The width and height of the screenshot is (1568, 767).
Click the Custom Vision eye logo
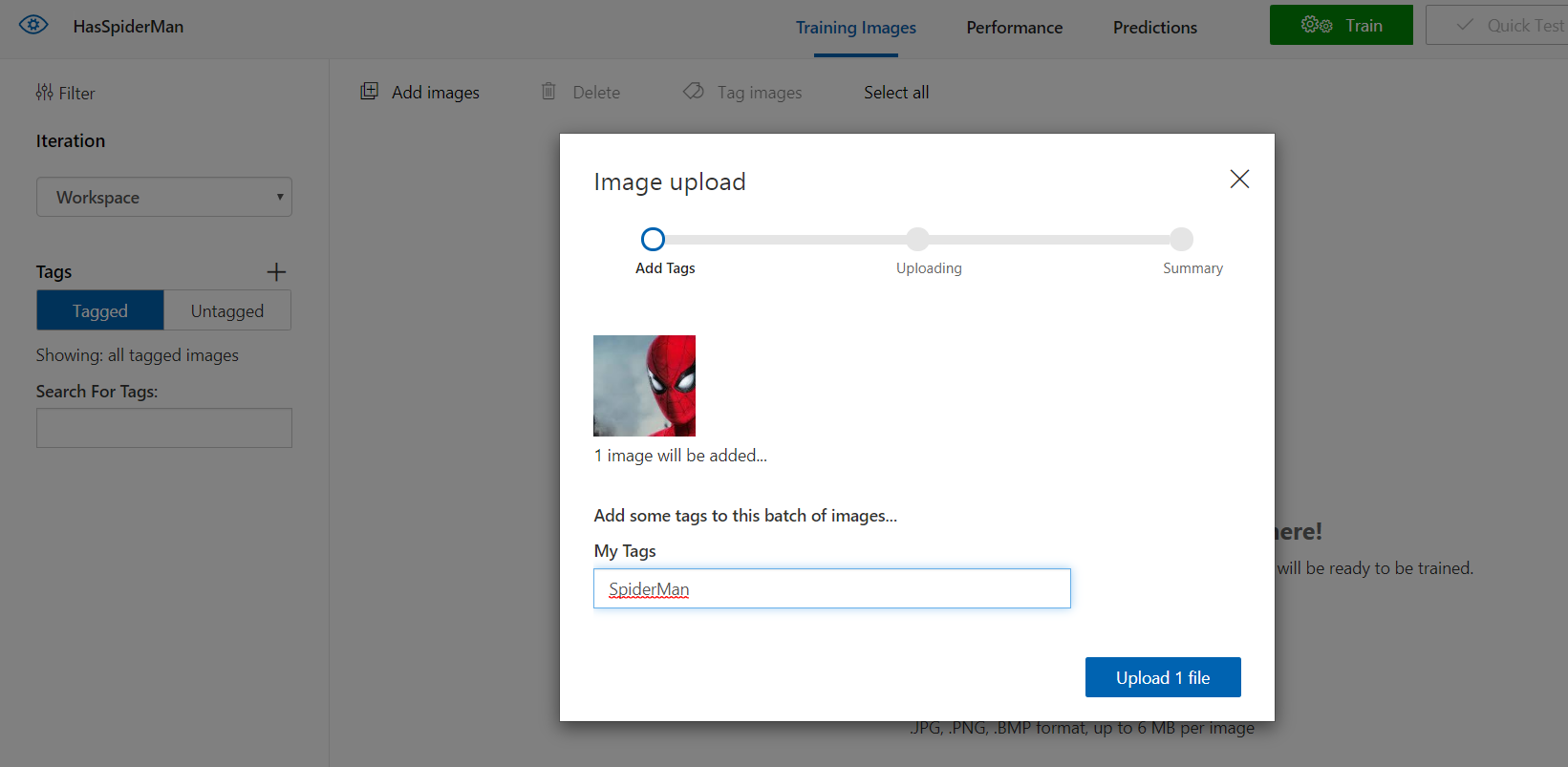tap(33, 25)
